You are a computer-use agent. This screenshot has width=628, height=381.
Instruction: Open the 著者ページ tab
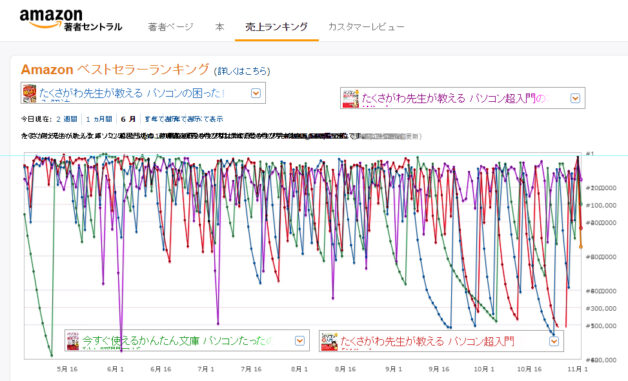click(171, 27)
